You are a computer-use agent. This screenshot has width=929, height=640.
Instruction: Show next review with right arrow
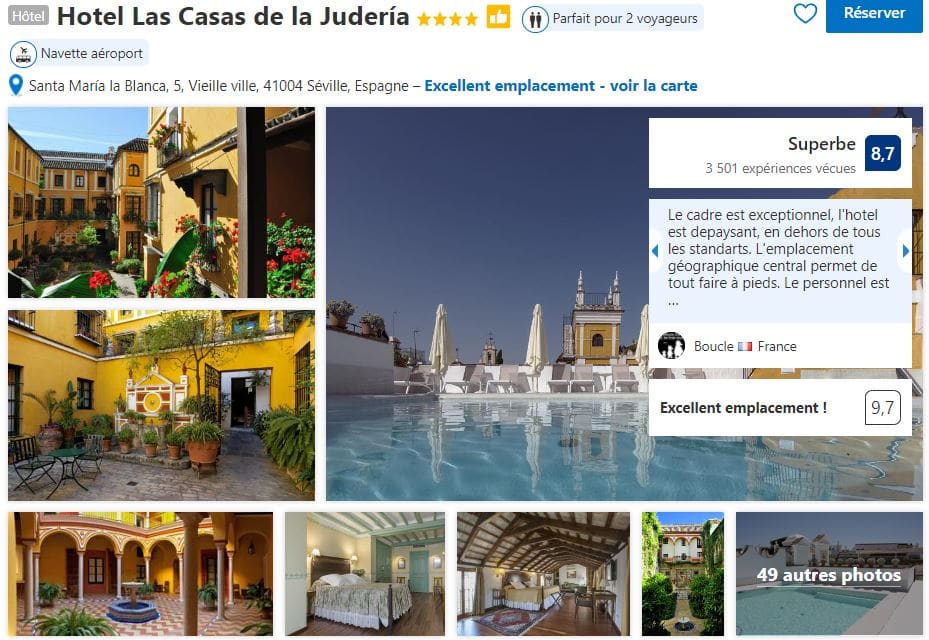coord(905,251)
